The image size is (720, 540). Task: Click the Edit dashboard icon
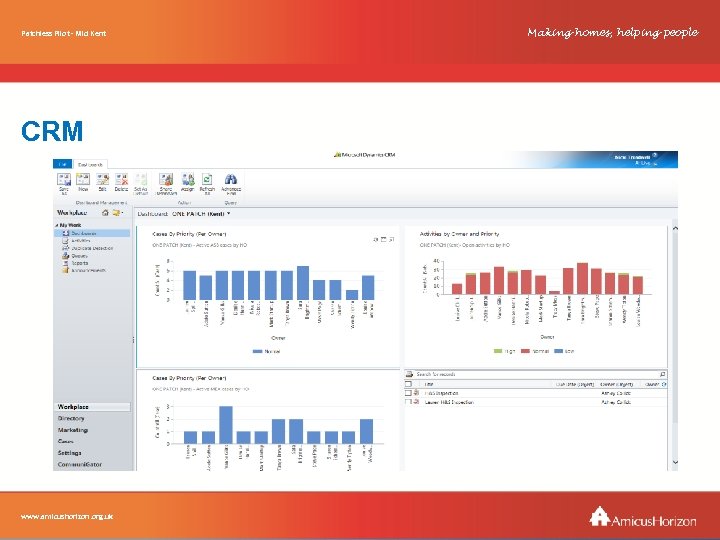tap(102, 179)
